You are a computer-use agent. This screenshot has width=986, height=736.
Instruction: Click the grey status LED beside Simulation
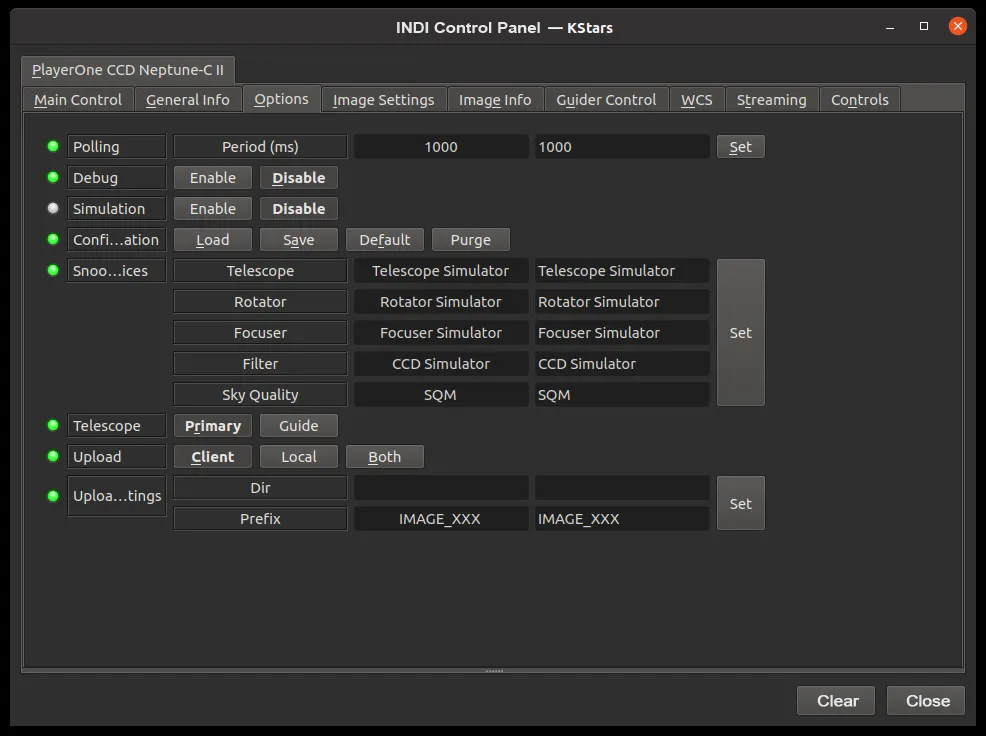[x=53, y=208]
